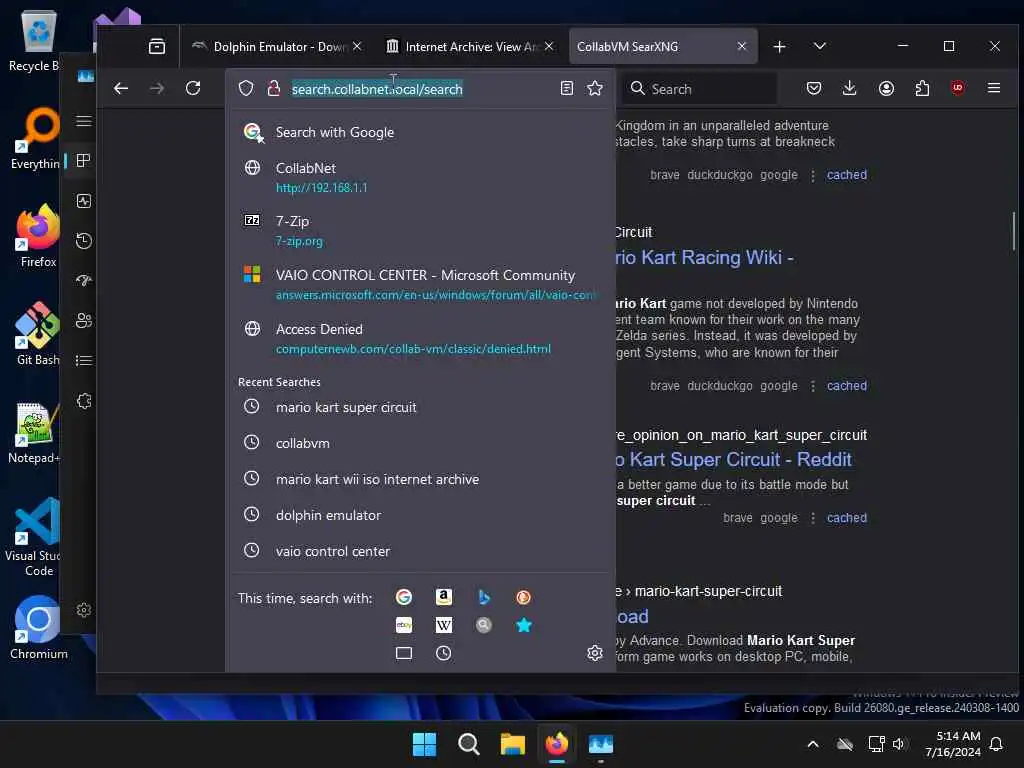Open settings gear in background window sidebar
Screen dimensions: 1024x768
(84, 609)
